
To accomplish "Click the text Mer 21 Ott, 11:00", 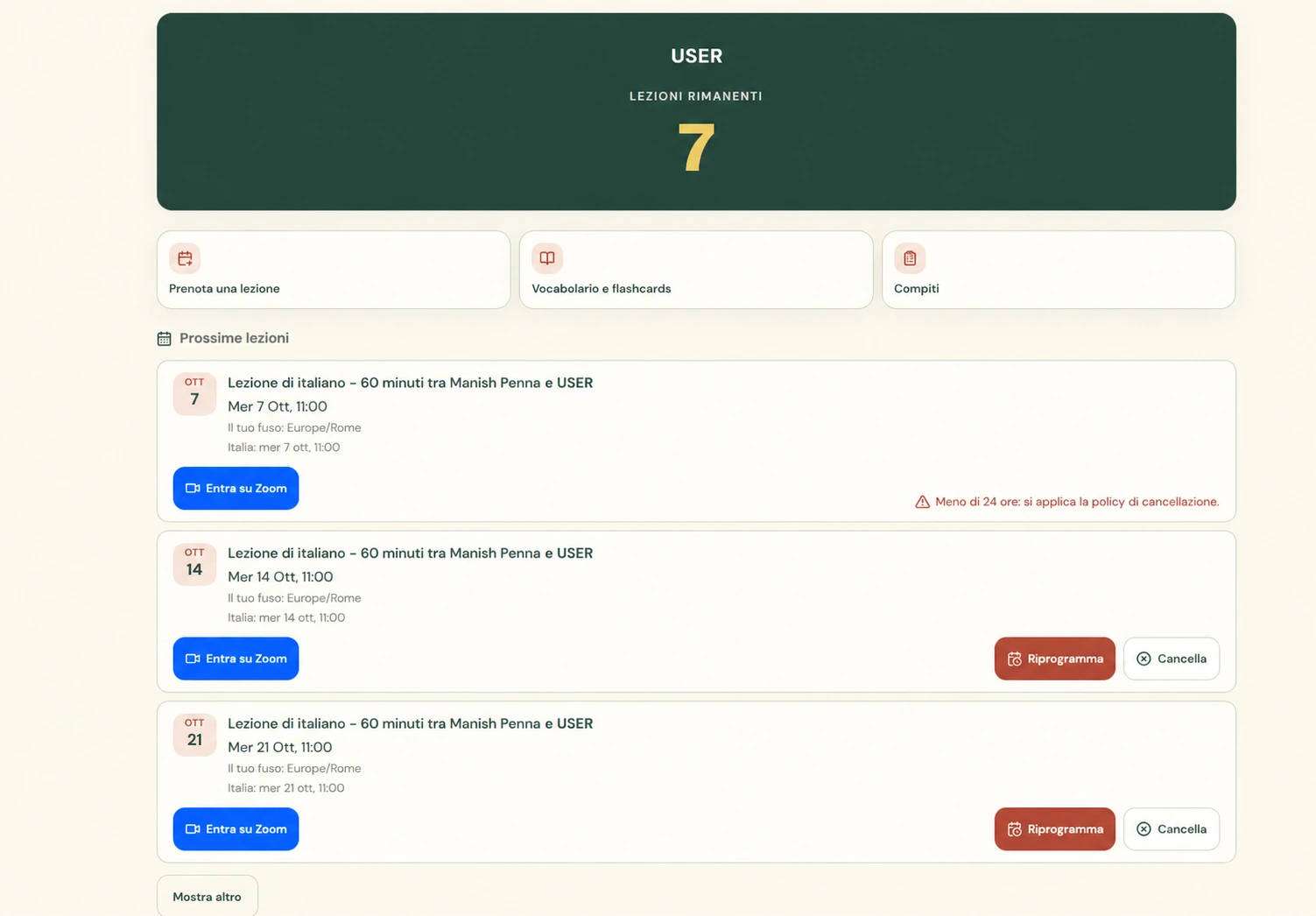I will point(280,747).
